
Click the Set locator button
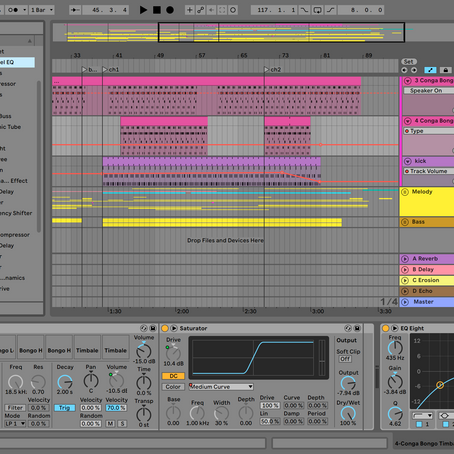click(x=409, y=62)
